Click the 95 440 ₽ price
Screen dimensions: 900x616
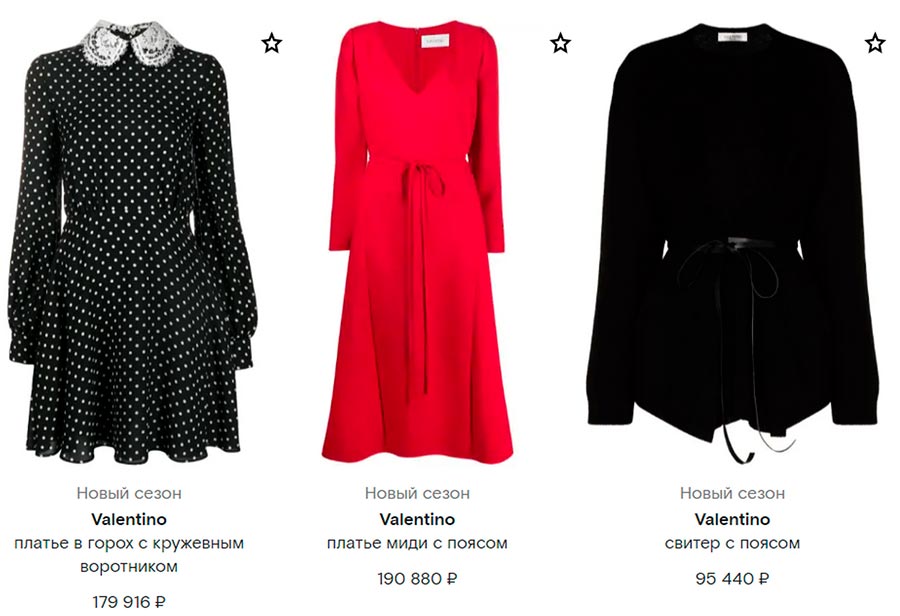click(x=732, y=579)
